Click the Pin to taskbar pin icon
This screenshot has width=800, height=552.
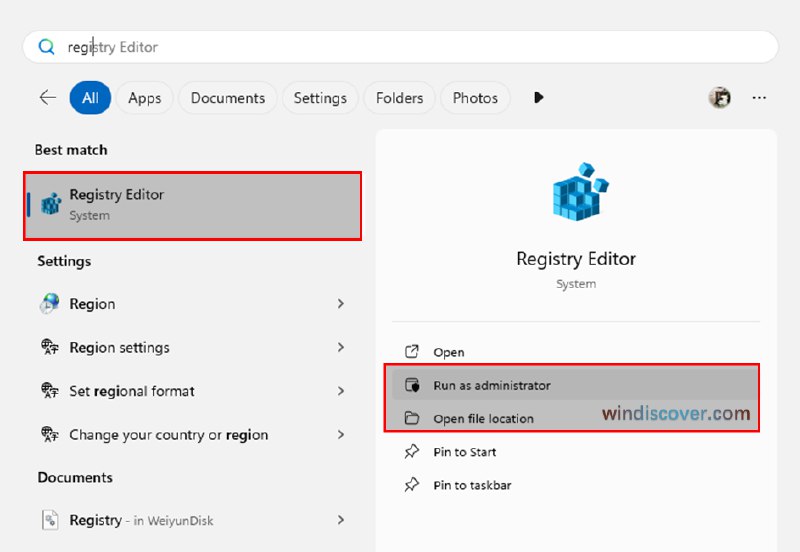point(411,485)
